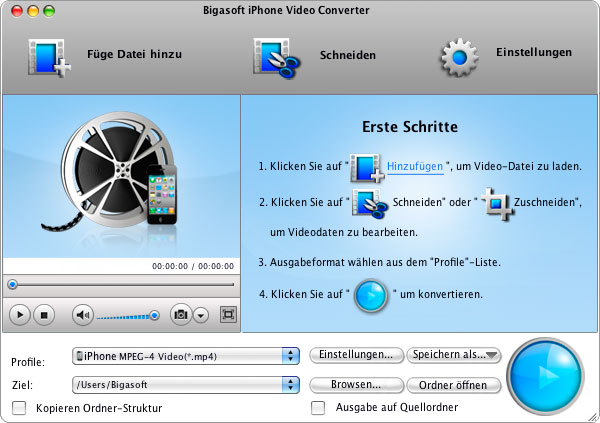Click the volume slider handle
Viewport: 600px width, 423px height.
coord(155,316)
